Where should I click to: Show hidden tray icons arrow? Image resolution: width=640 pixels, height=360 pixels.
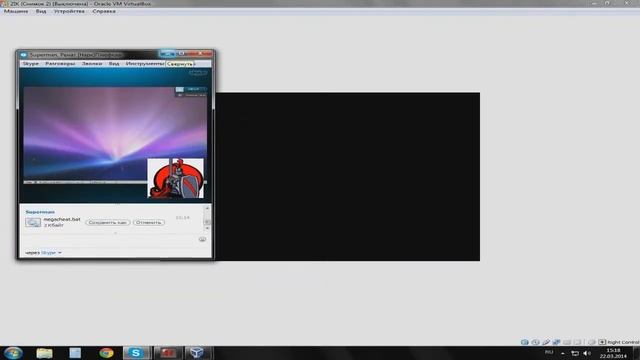click(x=563, y=353)
